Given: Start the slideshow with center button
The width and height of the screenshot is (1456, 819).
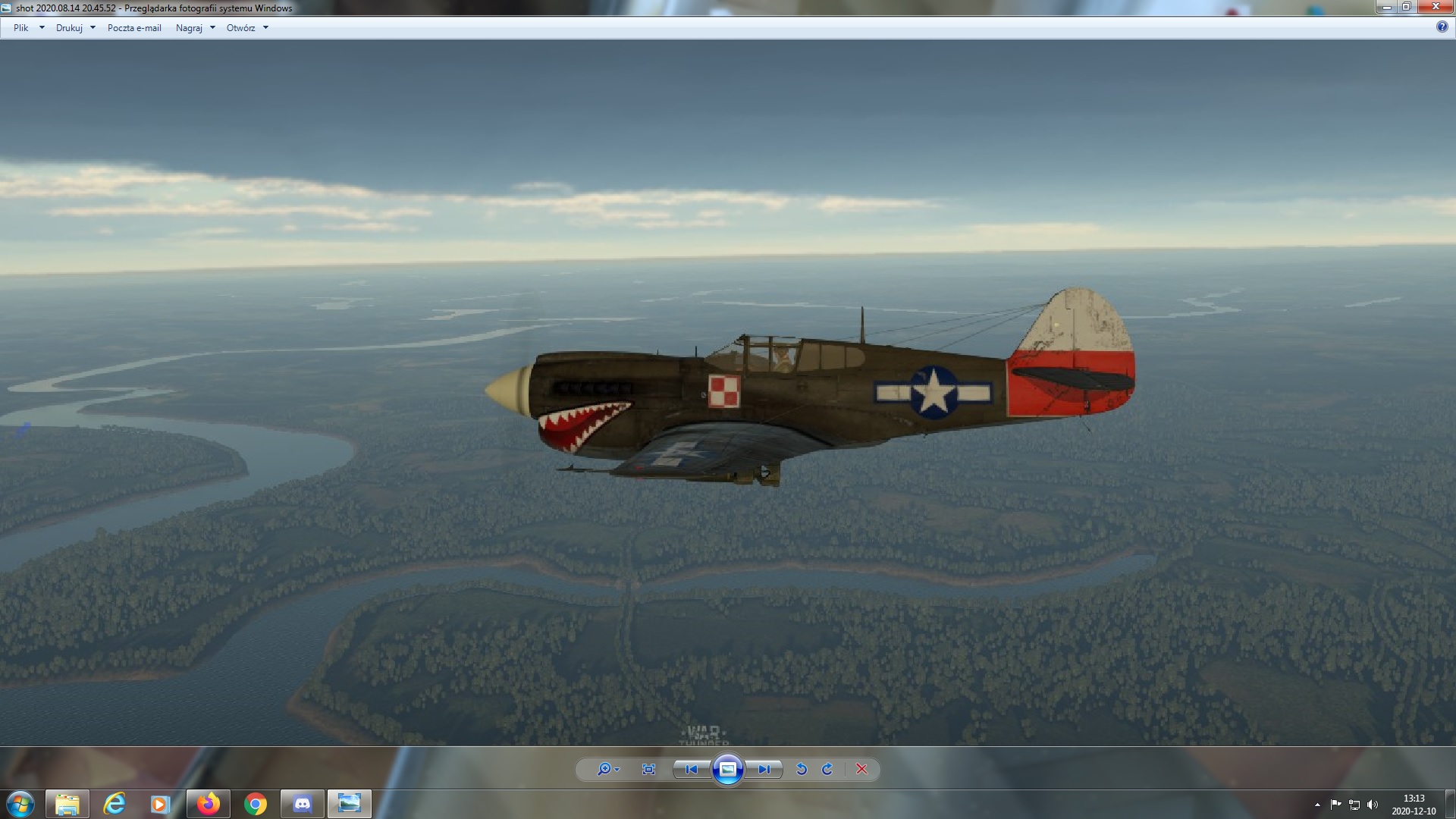Looking at the screenshot, I should click(x=727, y=770).
